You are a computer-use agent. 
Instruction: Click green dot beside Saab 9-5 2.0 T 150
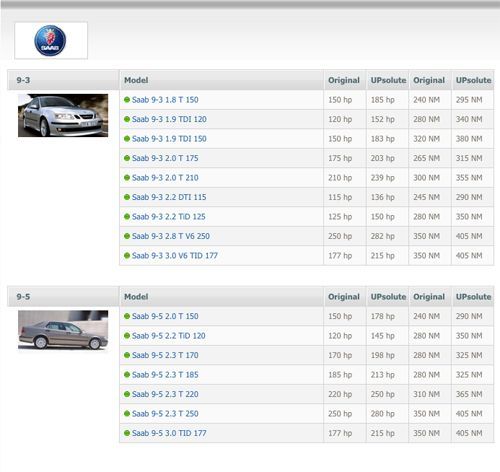click(x=127, y=316)
